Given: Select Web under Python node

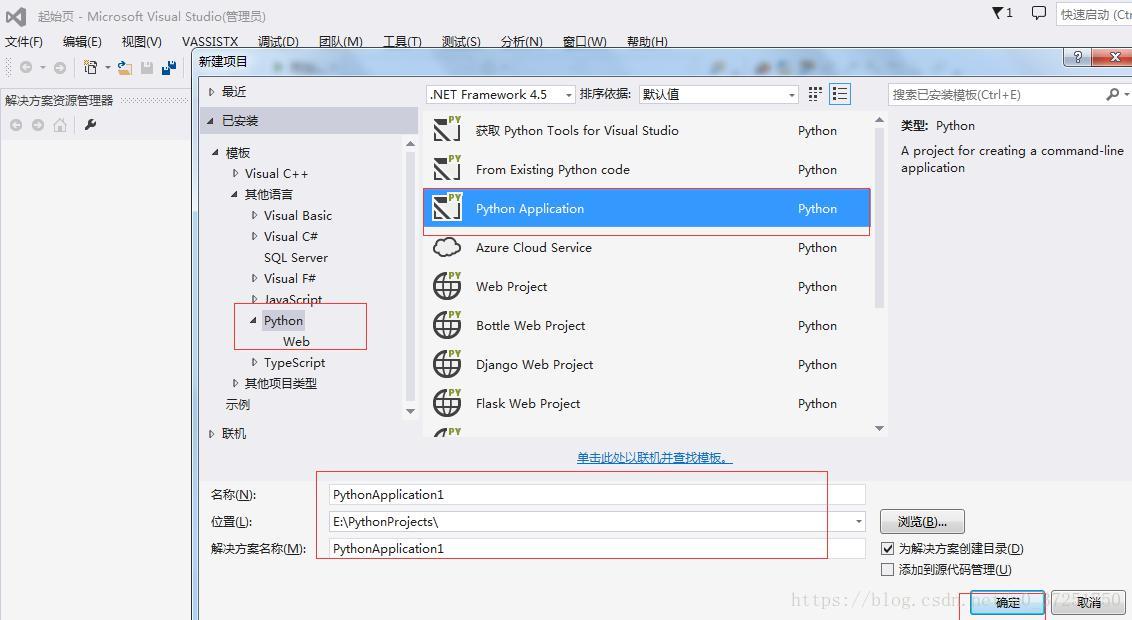Looking at the screenshot, I should tap(296, 341).
